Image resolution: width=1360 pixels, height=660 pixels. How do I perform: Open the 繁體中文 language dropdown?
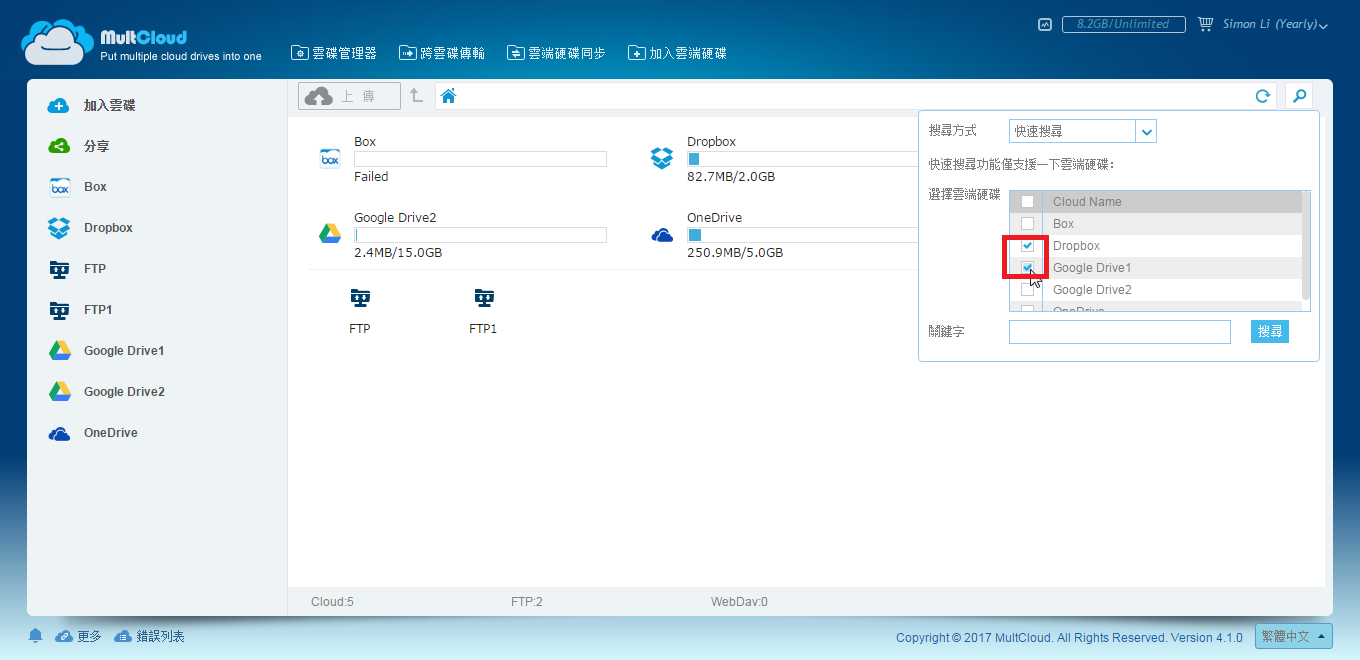[1294, 636]
